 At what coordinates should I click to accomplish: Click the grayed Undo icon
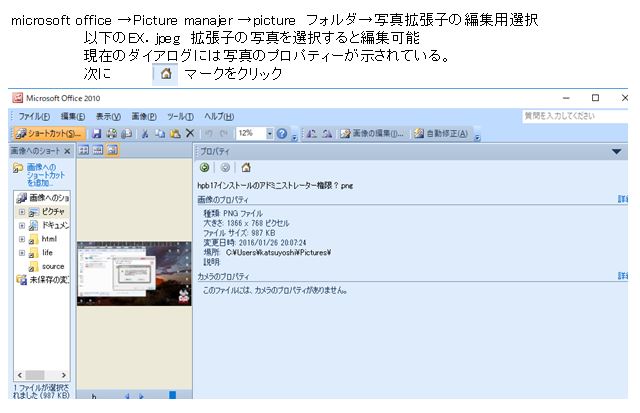[209, 133]
